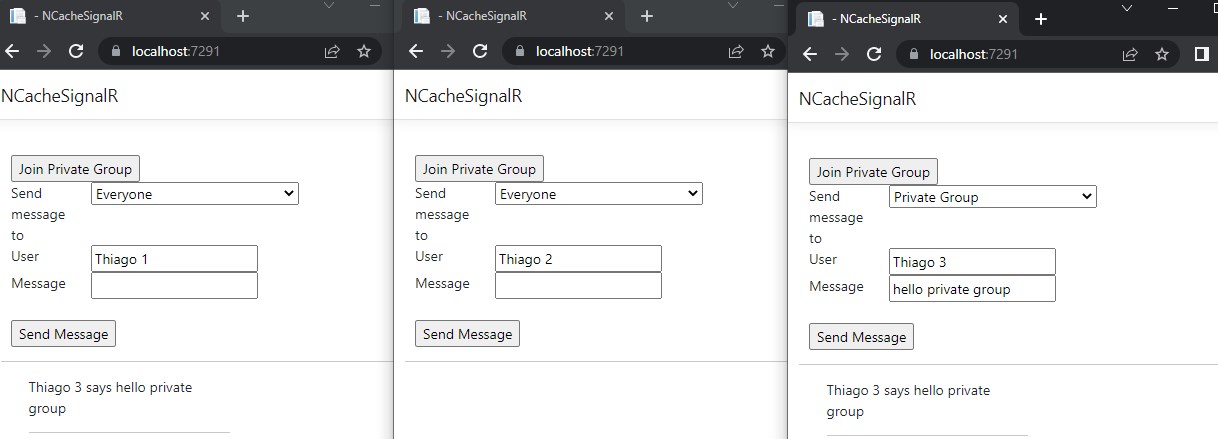Open the Private Group recipient dropdown
Screen dimensions: 1218x439
click(992, 197)
